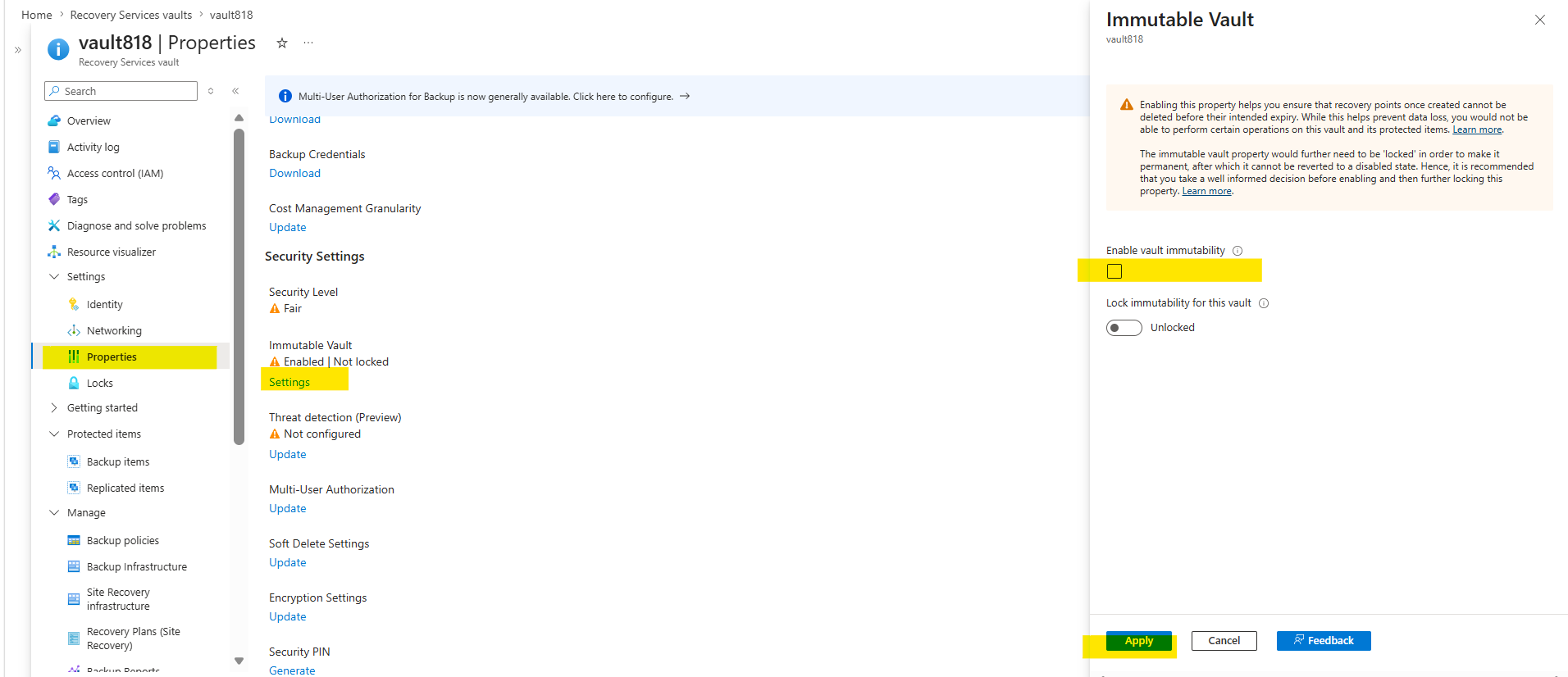Collapse the Manage section chevron
Image resolution: width=1568 pixels, height=677 pixels.
tap(54, 512)
